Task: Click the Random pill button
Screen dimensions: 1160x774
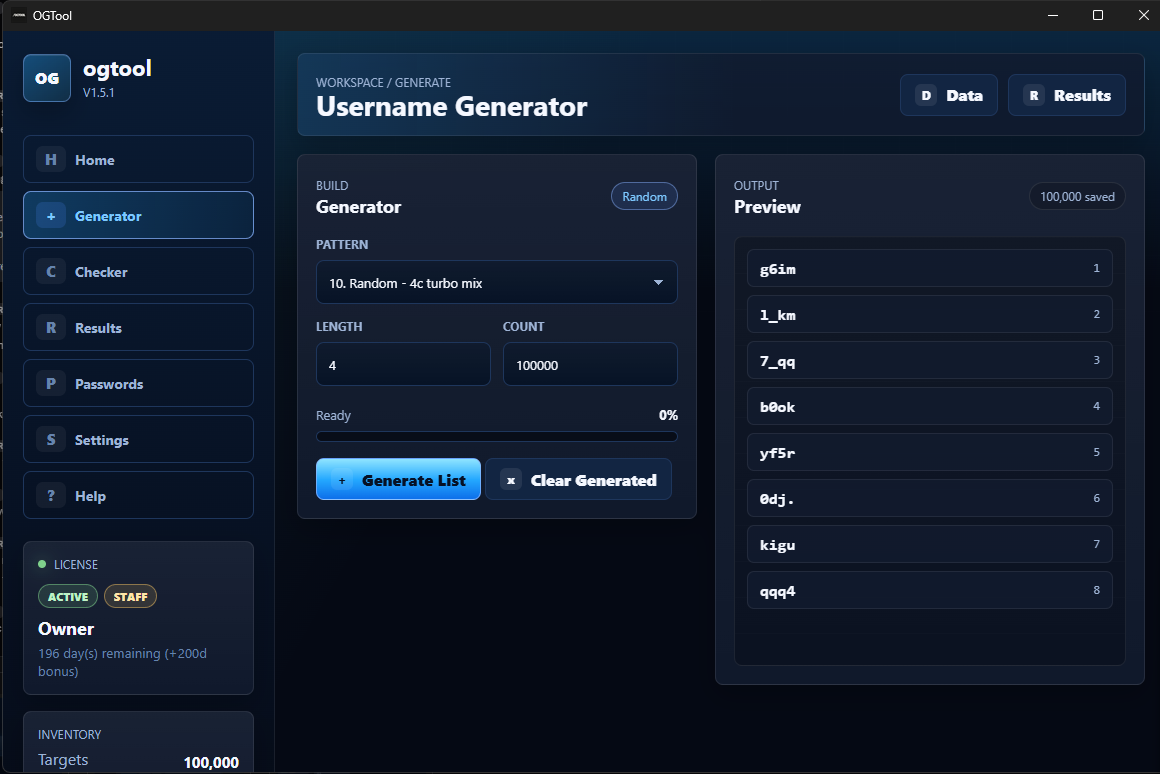Action: click(x=644, y=196)
